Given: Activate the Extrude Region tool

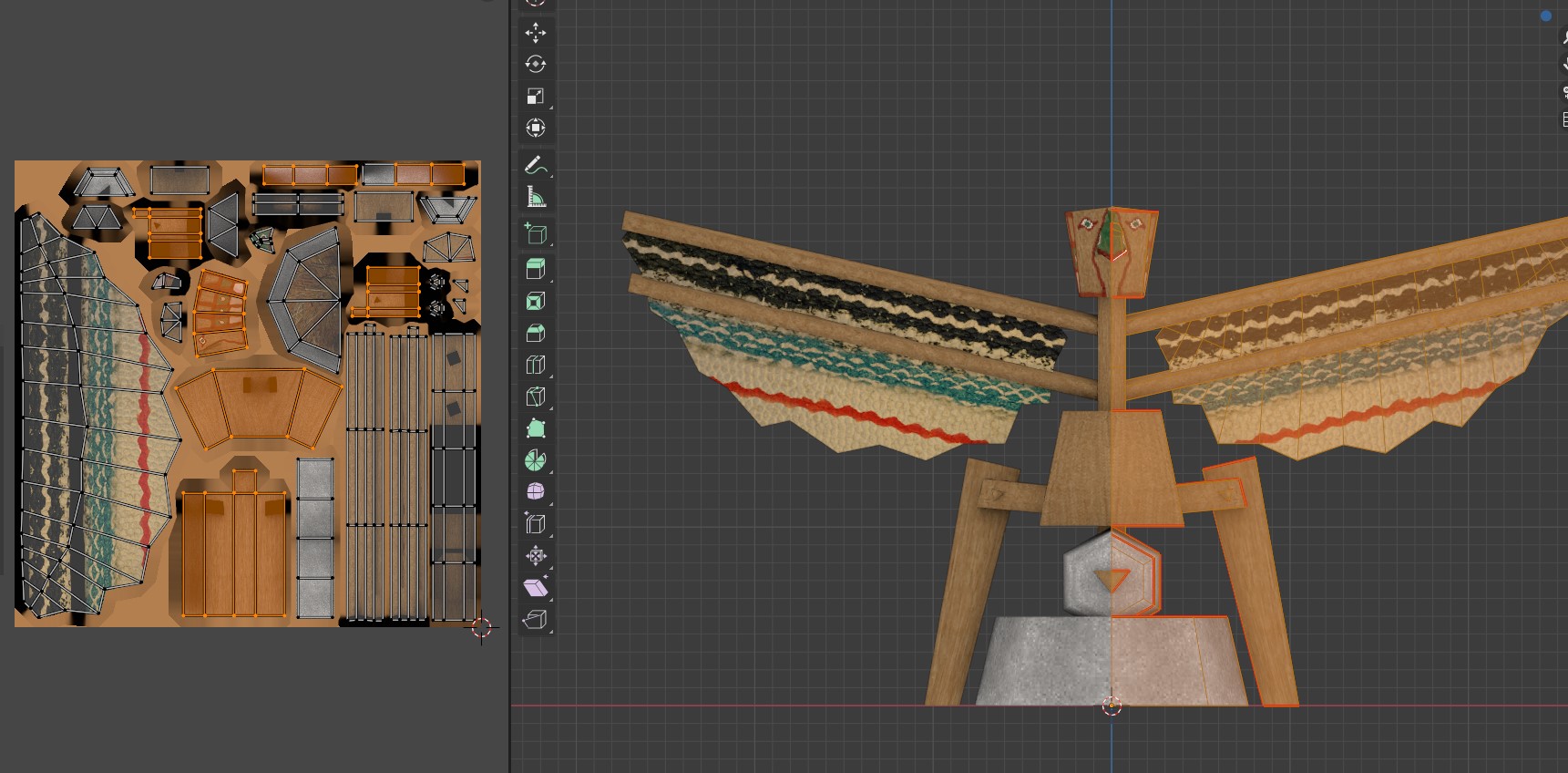Looking at the screenshot, I should coord(536,269).
